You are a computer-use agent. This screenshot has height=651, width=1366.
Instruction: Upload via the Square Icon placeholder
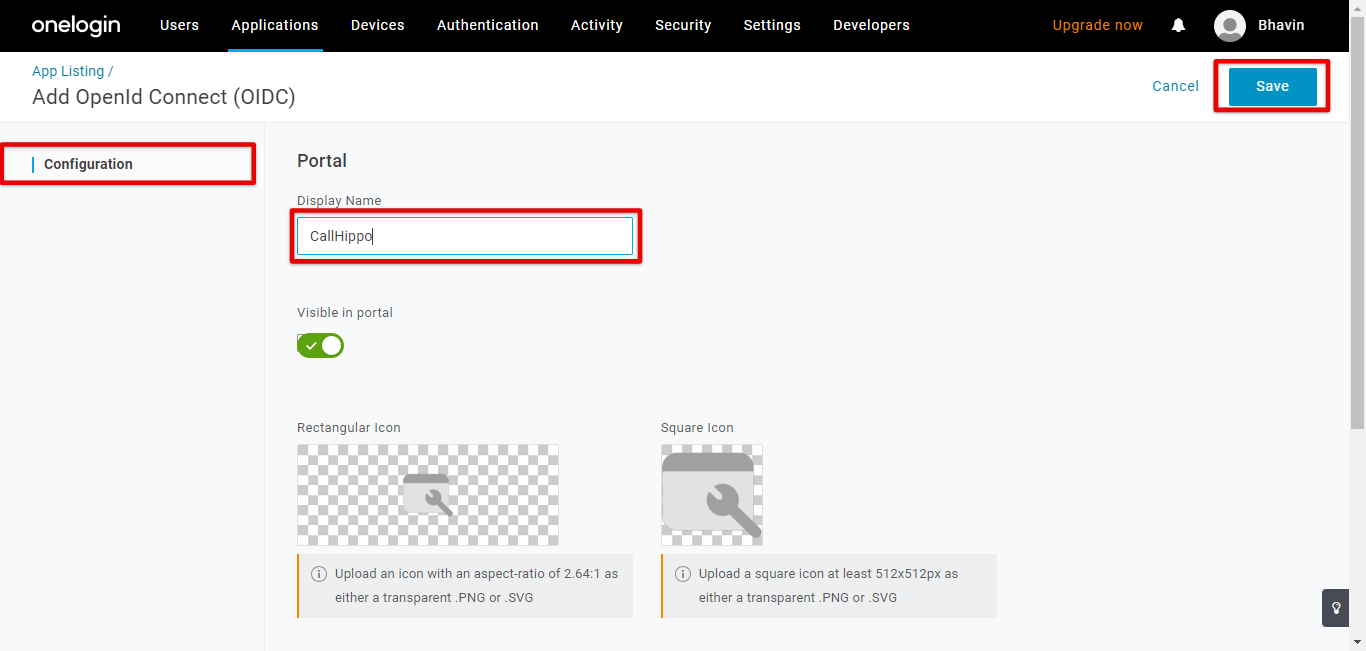(712, 495)
